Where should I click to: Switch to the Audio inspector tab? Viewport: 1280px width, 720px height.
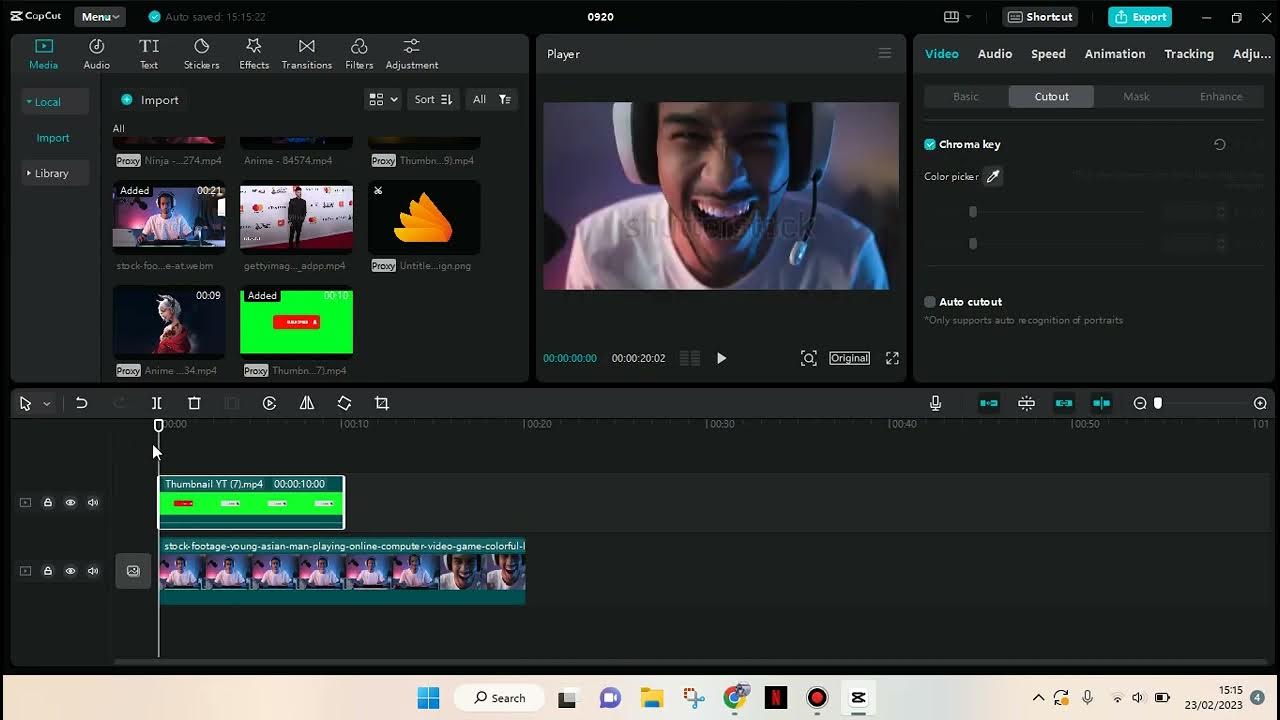995,54
